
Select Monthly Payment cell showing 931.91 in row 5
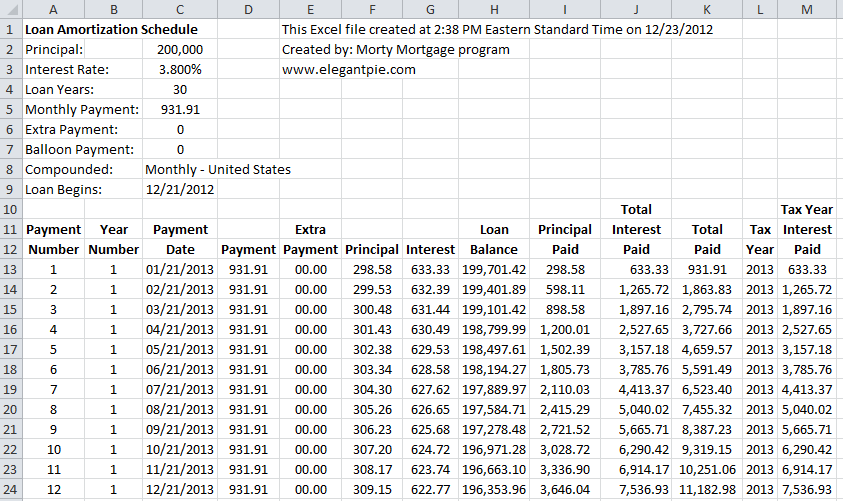180,110
